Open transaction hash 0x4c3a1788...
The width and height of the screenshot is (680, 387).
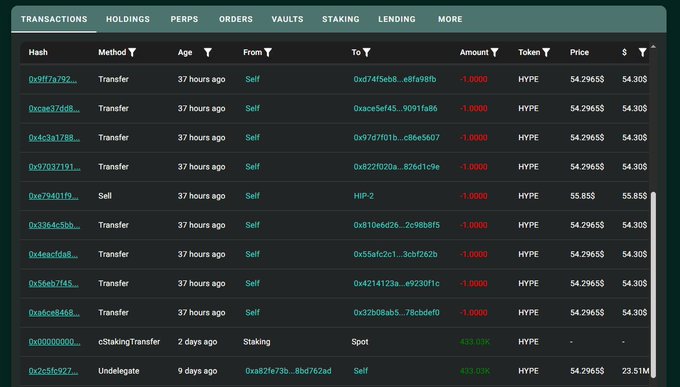54,138
